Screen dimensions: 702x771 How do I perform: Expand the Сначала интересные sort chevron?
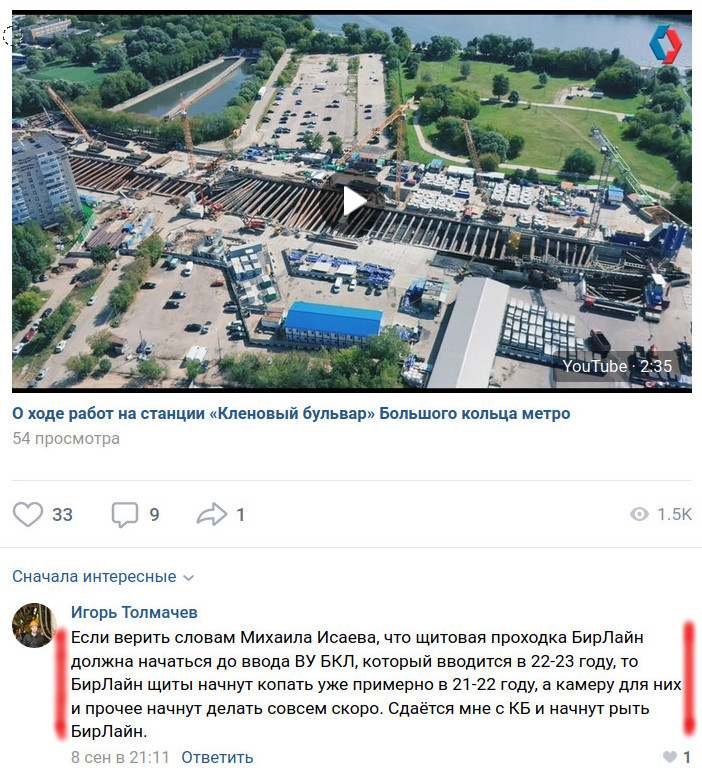coord(189,578)
